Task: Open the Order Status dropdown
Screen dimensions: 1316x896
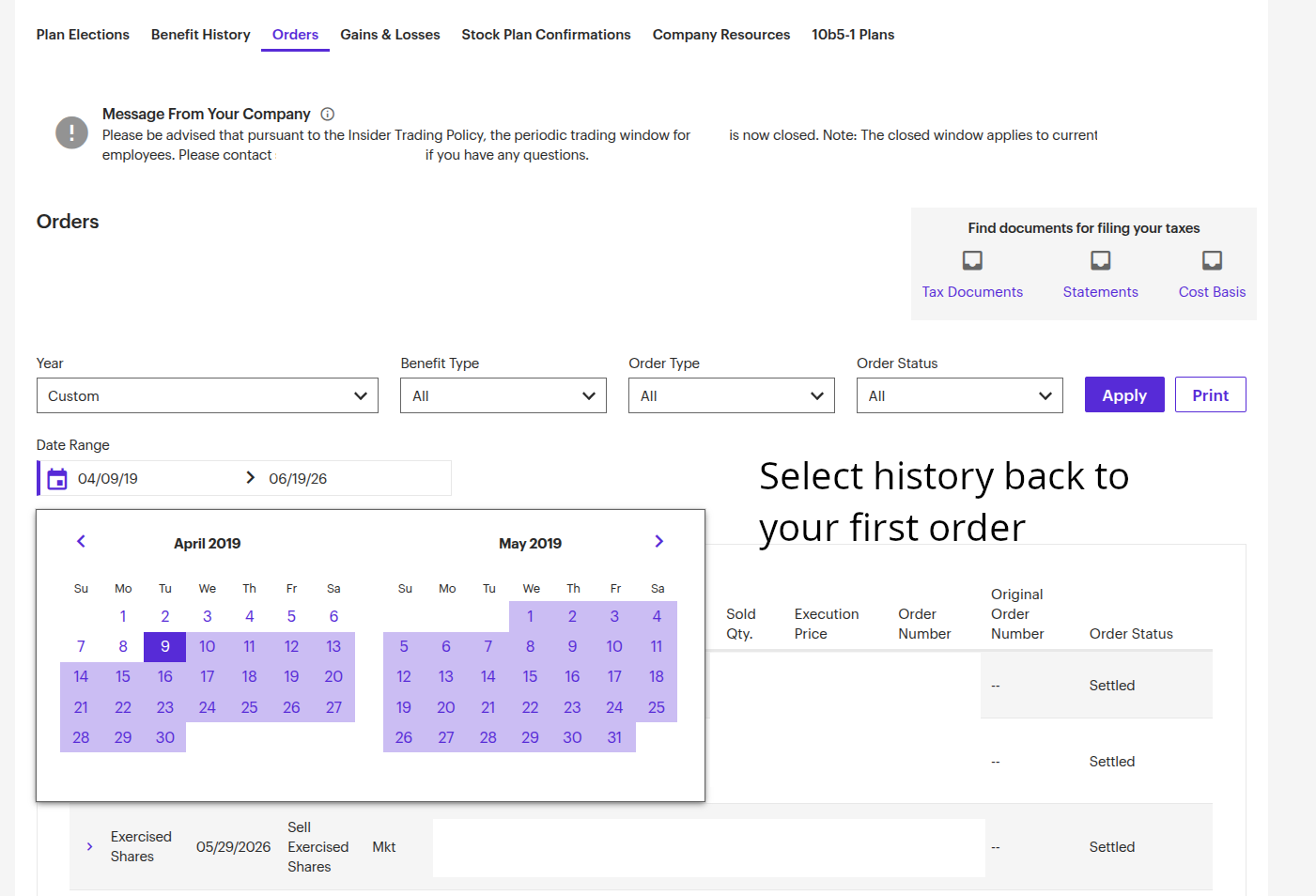Action: (959, 395)
